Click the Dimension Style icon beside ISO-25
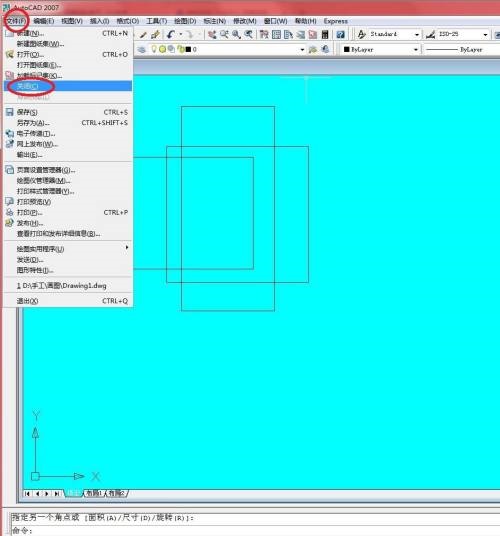The width and height of the screenshot is (500, 536). coord(431,34)
